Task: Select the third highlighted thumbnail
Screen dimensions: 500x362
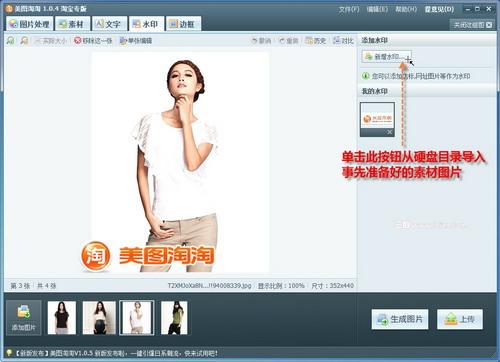Action: pos(137,318)
